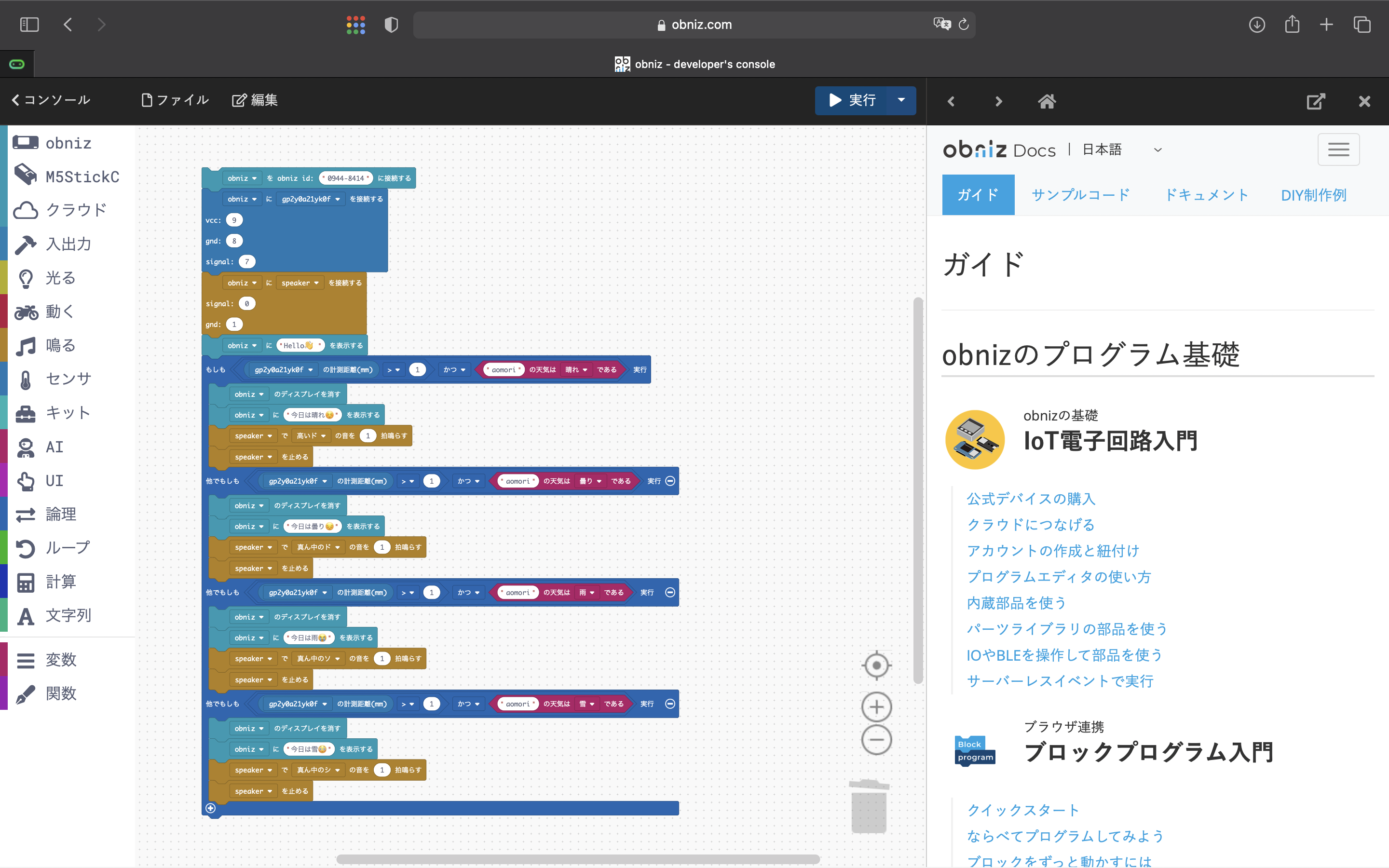Click the trash can icon
This screenshot has width=1389, height=868.
[869, 807]
